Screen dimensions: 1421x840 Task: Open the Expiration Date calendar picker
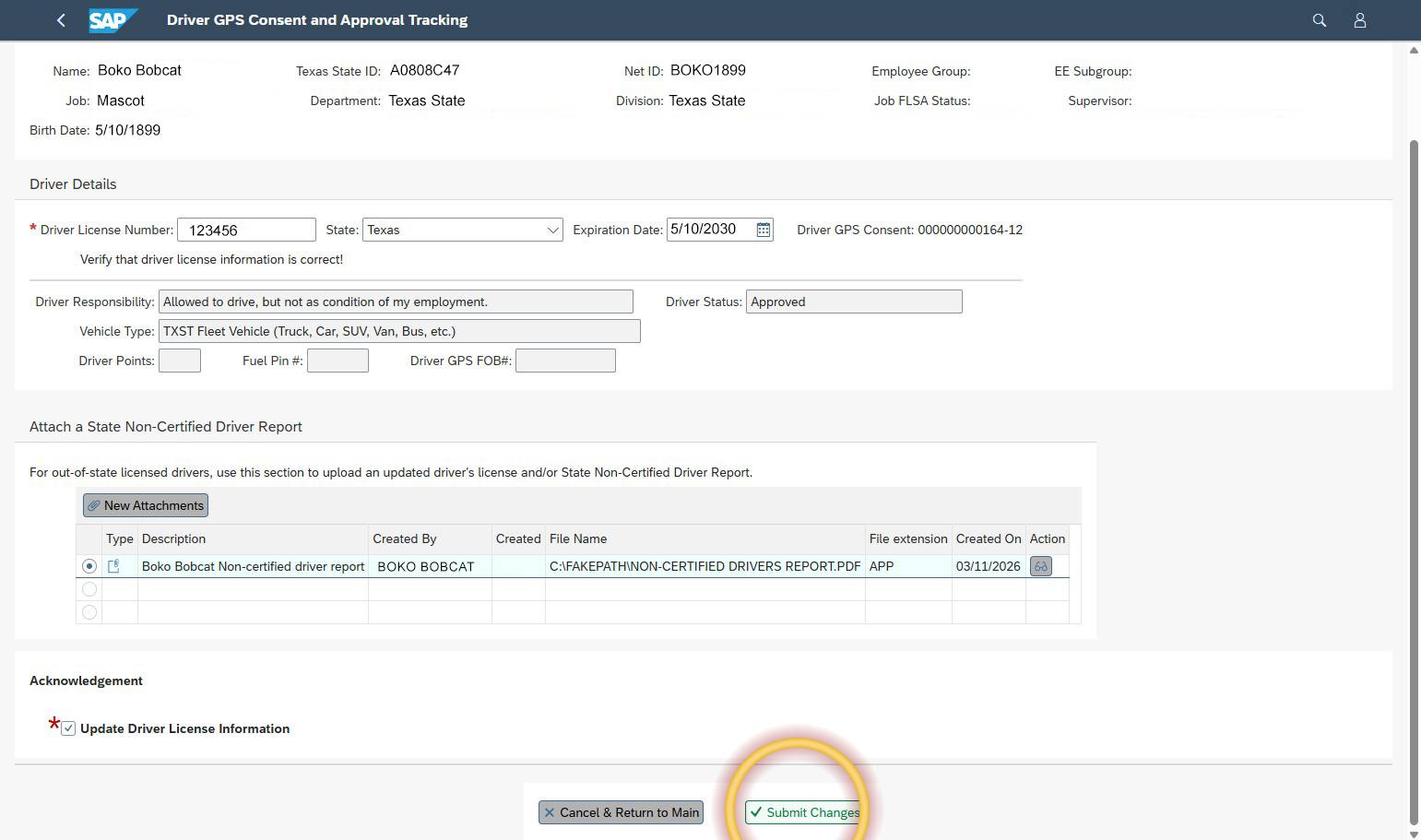pyautogui.click(x=763, y=230)
